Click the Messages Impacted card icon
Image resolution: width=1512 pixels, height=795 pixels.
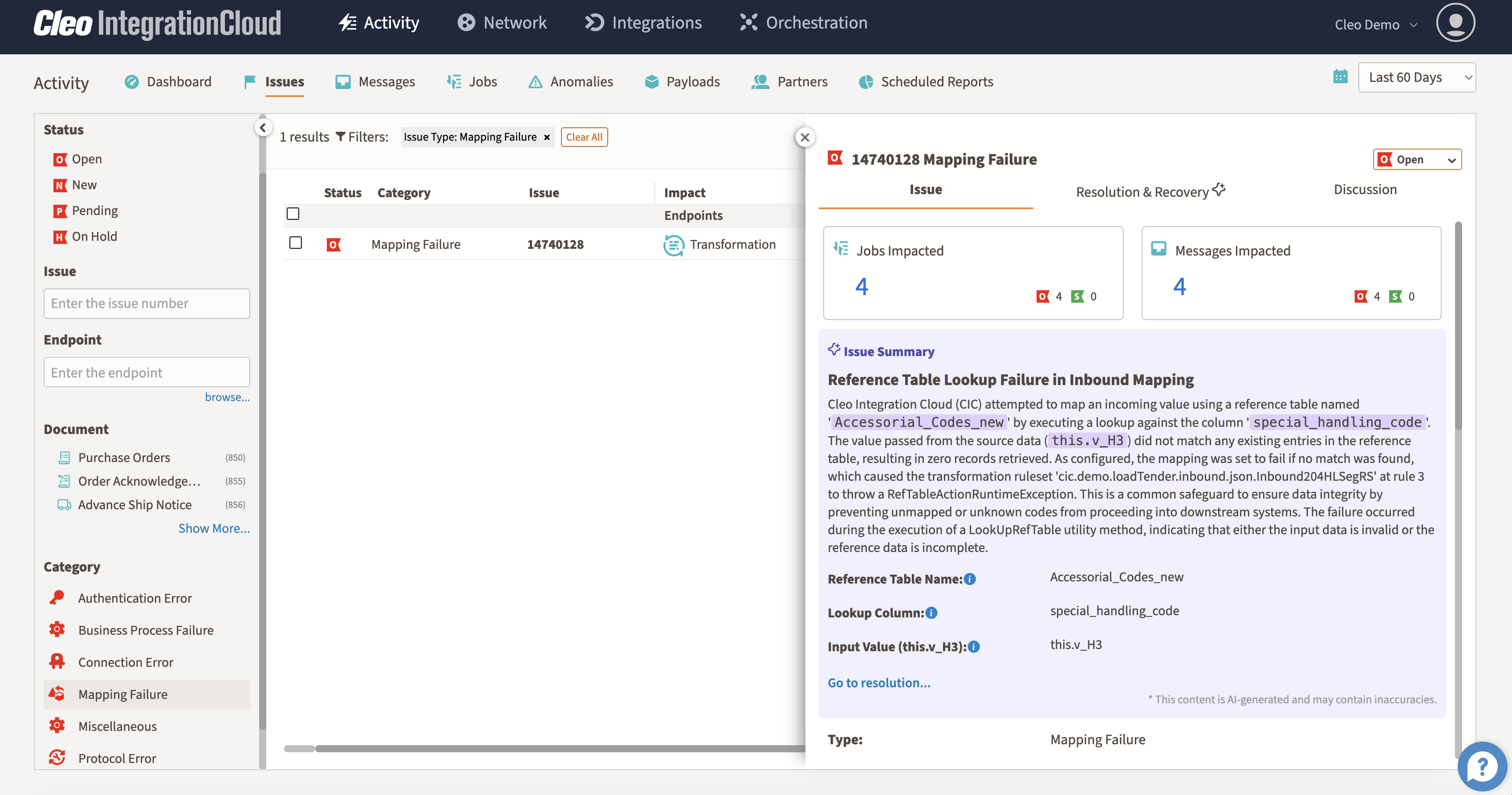[1158, 249]
